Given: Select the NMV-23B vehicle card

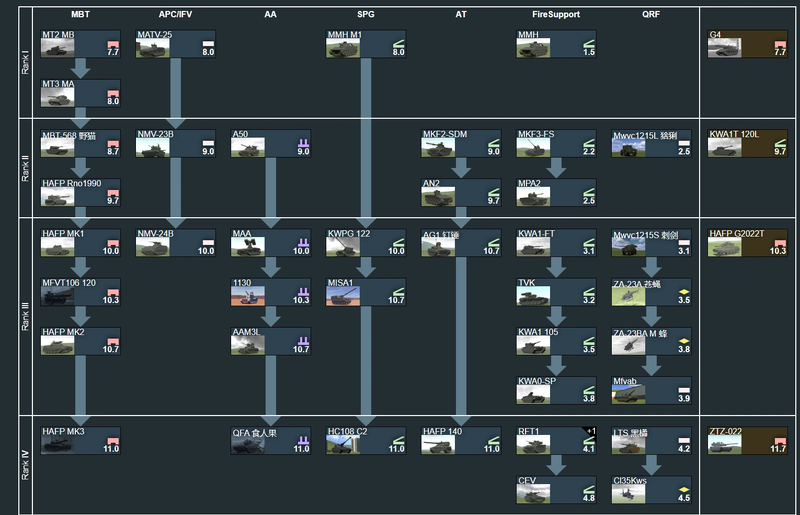Looking at the screenshot, I should 176,143.
